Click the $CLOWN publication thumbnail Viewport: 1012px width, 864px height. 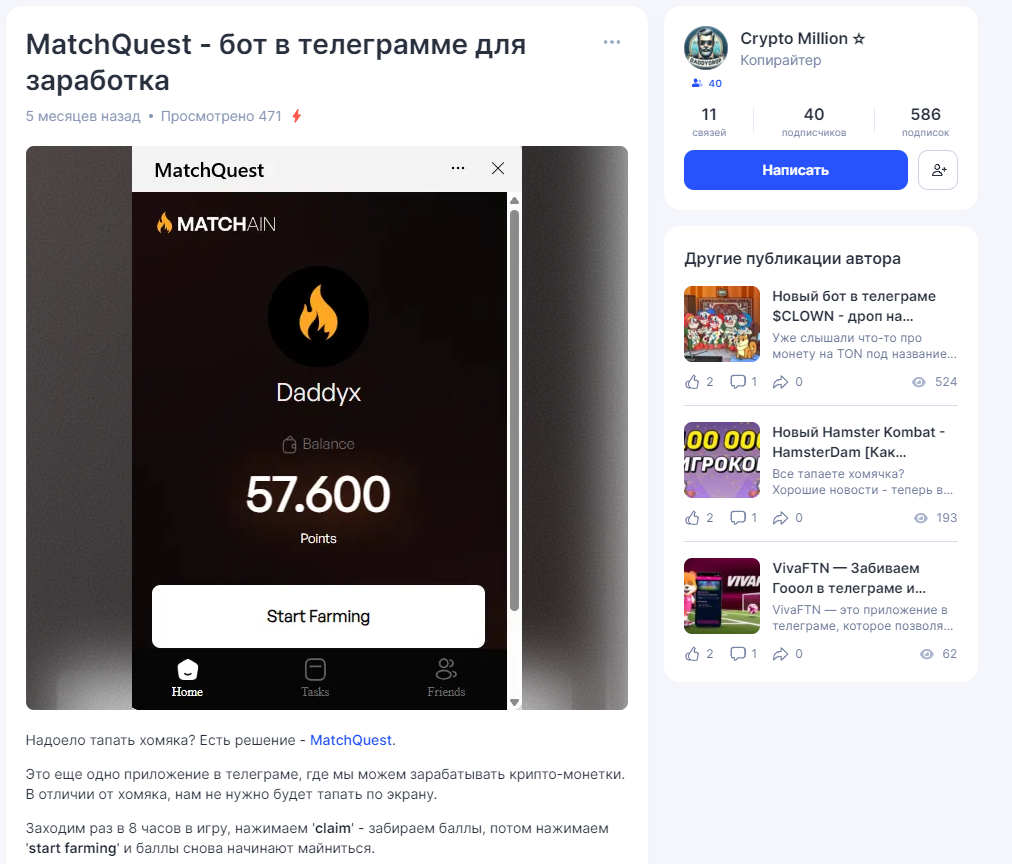pos(722,324)
